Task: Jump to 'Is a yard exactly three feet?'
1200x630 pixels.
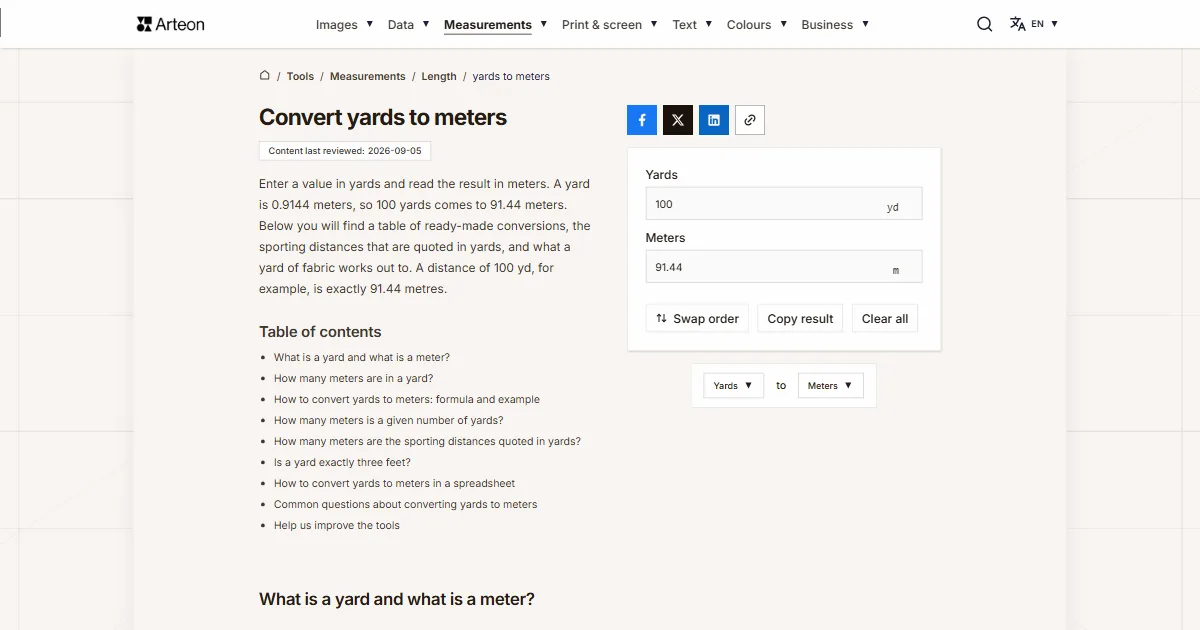Action: (342, 462)
